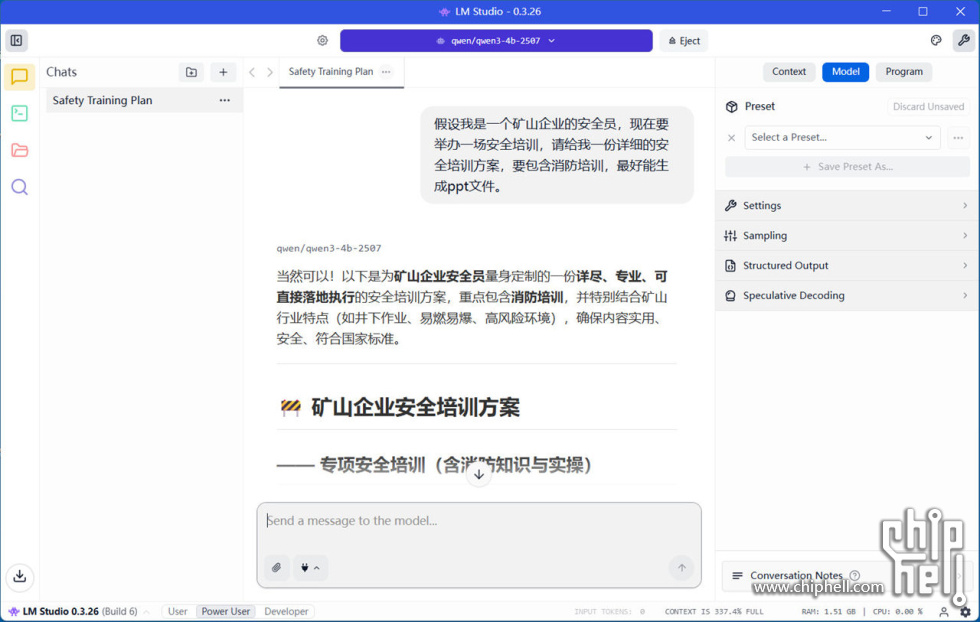Screen dimensions: 980x622
Task: Create a new chat folder
Action: click(x=191, y=72)
